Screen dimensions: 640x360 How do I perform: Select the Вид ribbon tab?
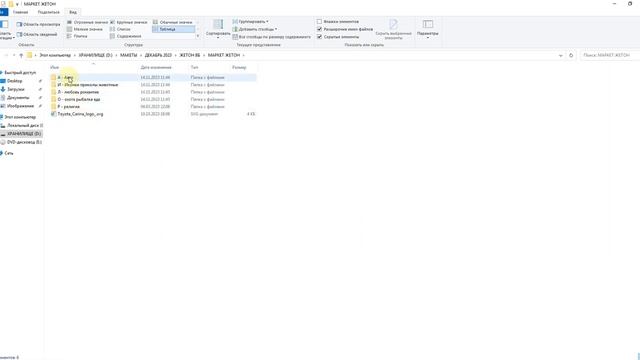pyautogui.click(x=73, y=12)
